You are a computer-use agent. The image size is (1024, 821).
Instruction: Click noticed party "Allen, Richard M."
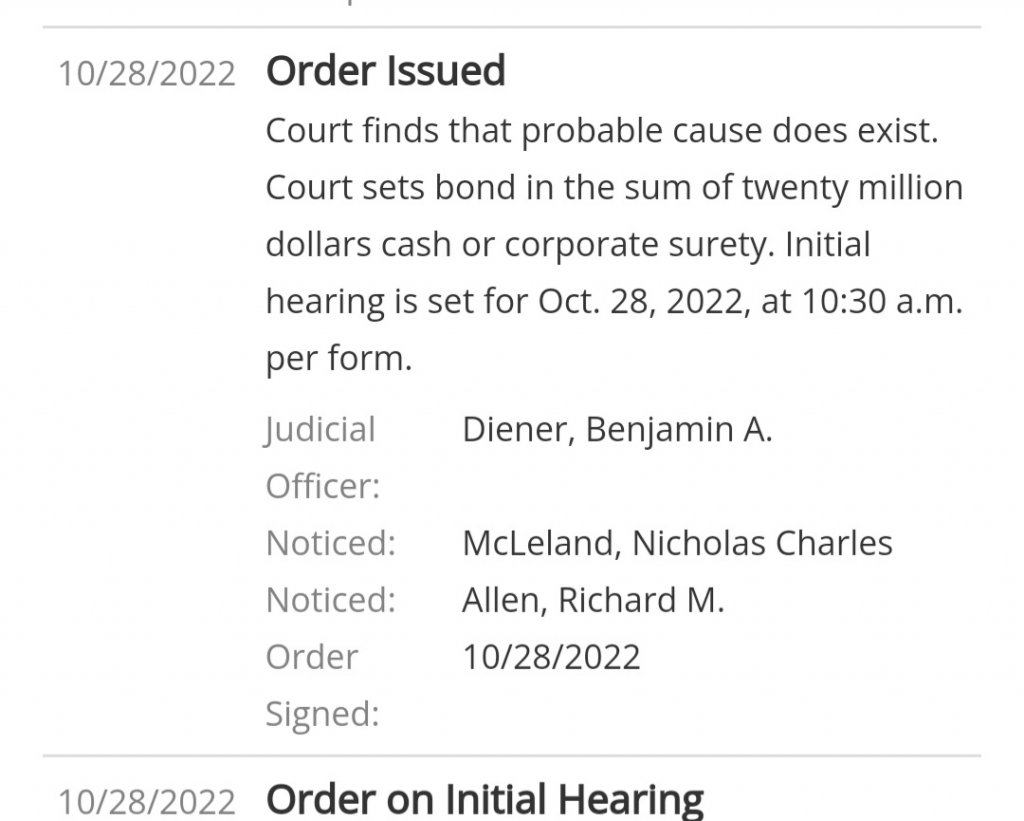593,600
